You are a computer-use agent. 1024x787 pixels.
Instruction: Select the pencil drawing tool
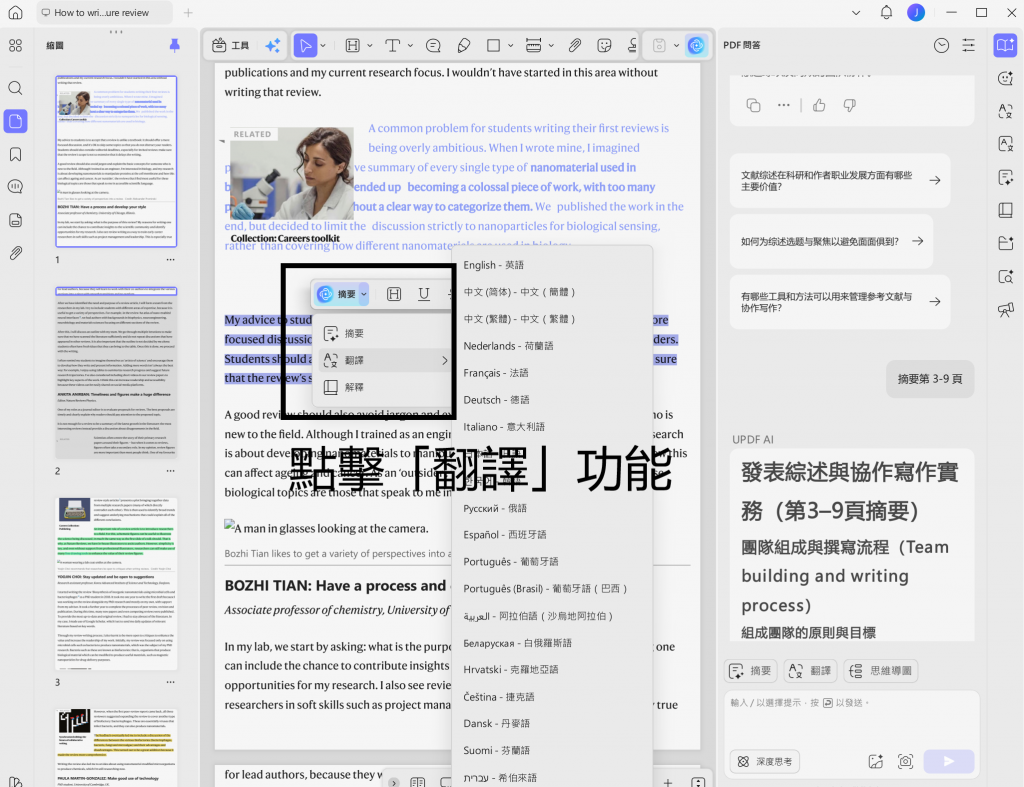click(x=464, y=45)
